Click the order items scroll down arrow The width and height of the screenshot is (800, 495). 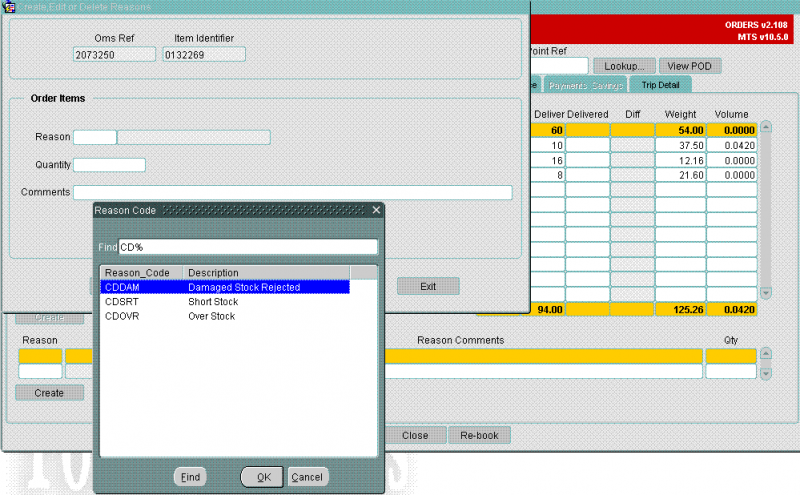[x=765, y=293]
